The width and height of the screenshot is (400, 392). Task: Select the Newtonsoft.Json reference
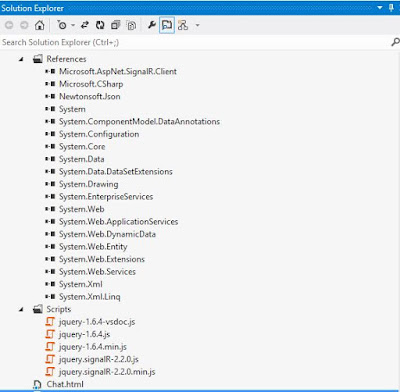point(90,97)
